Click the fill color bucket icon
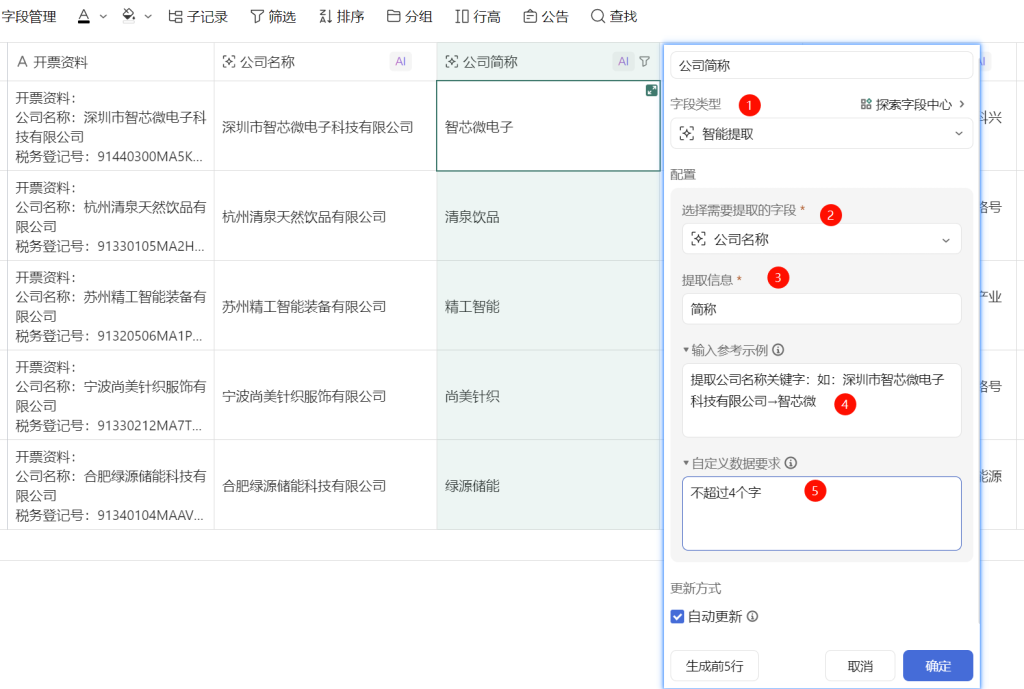This screenshot has width=1024, height=689. coord(129,16)
